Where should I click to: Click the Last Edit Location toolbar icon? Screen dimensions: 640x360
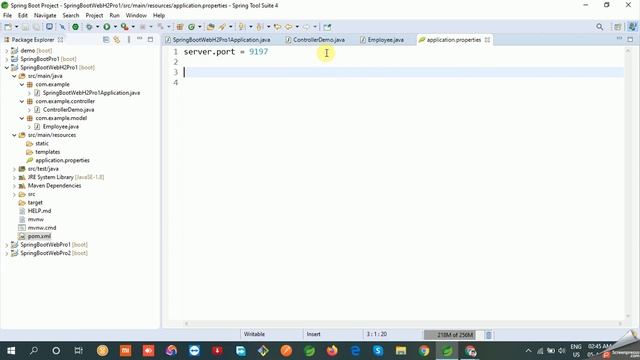coord(278,27)
